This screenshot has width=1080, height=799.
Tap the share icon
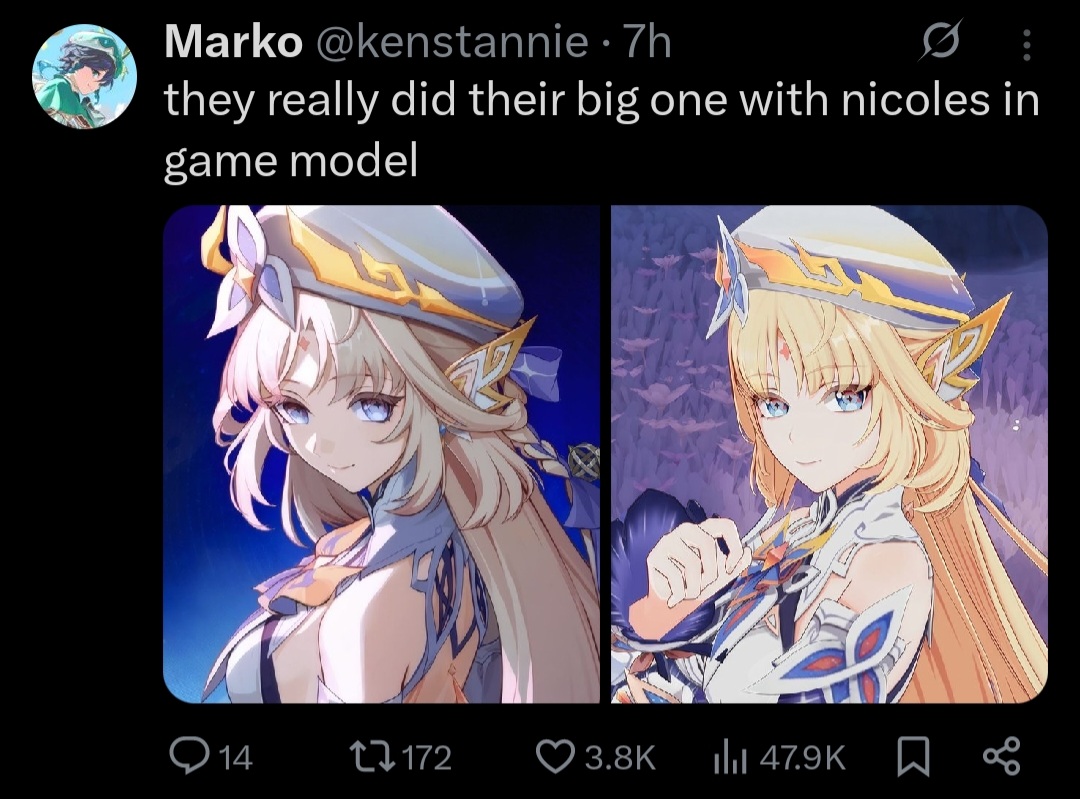coord(1001,756)
